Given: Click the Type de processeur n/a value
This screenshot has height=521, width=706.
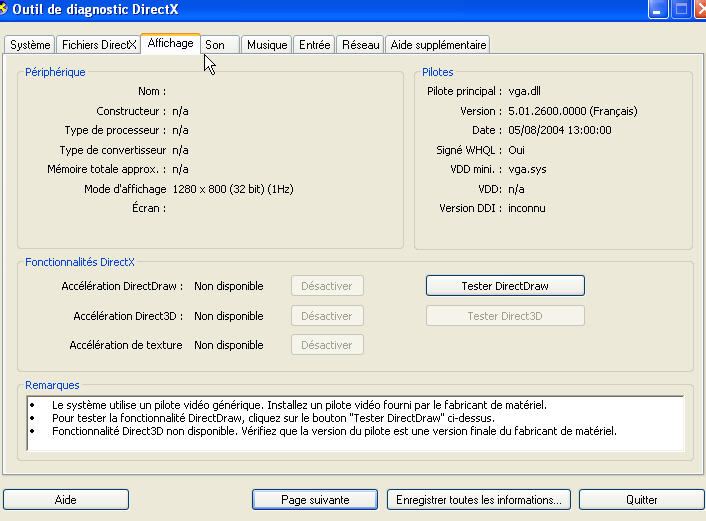Looking at the screenshot, I should 180,131.
